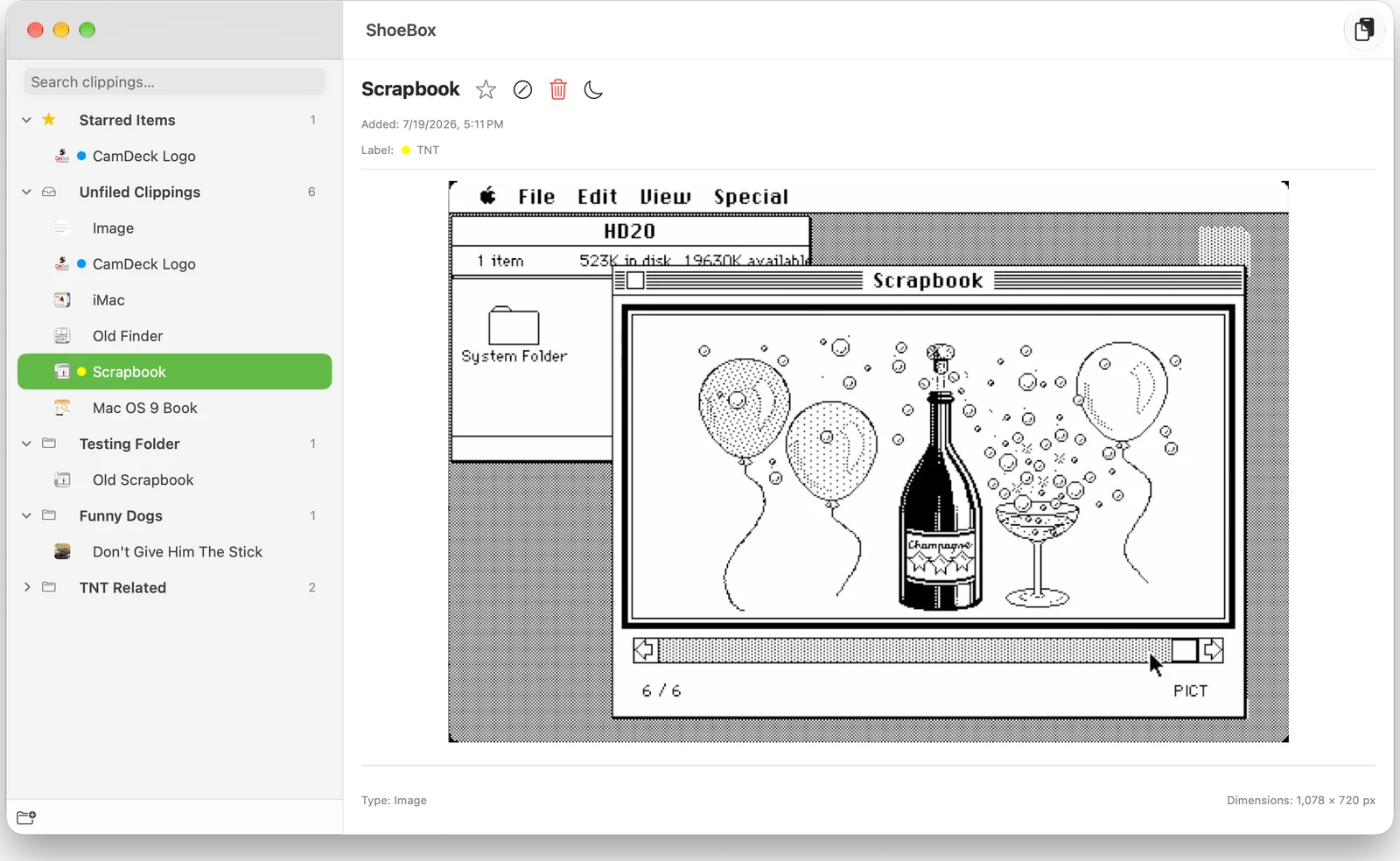Click the new folder icon at sidebar bottom
Screen dimensions: 1400x861
tap(26, 817)
